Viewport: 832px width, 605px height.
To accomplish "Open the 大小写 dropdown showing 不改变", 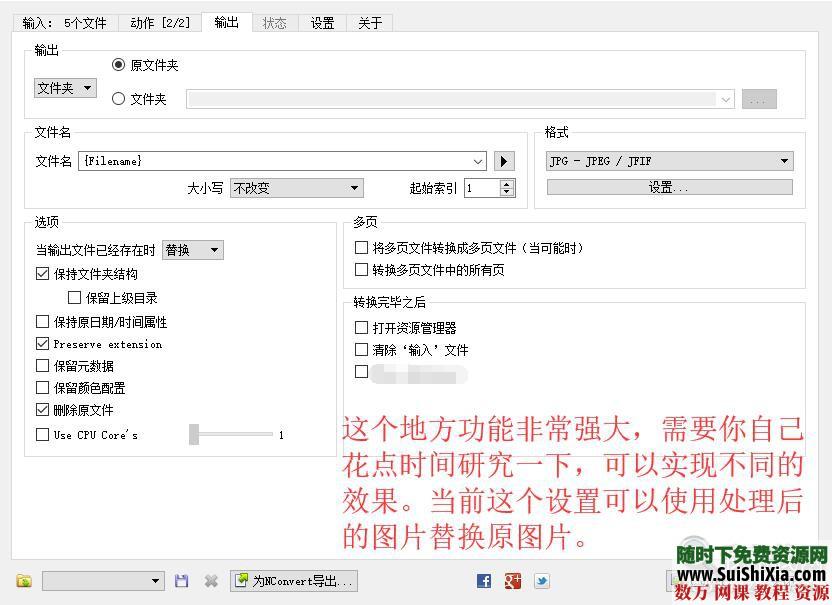I will coord(296,188).
